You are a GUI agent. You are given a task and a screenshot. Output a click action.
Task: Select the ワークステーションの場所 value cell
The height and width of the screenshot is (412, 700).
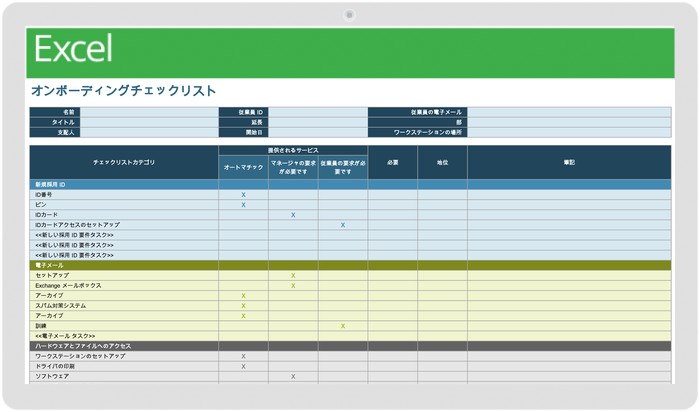[x=569, y=132]
